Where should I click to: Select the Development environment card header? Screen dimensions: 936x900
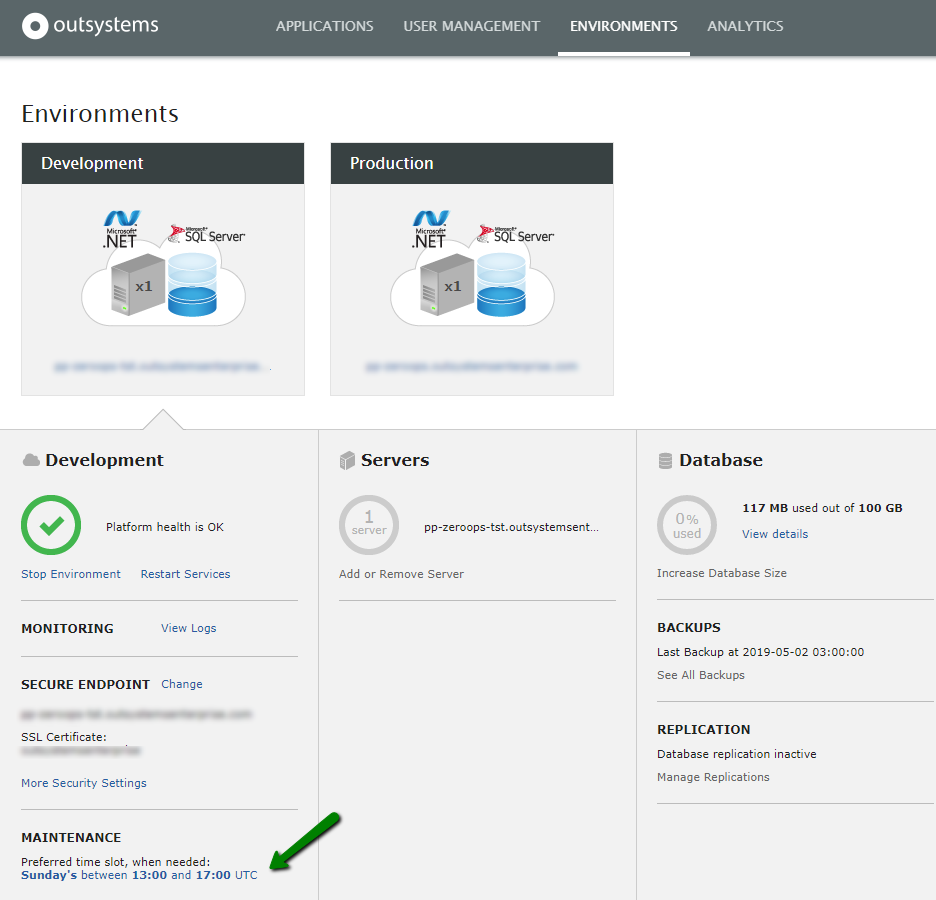click(x=163, y=163)
